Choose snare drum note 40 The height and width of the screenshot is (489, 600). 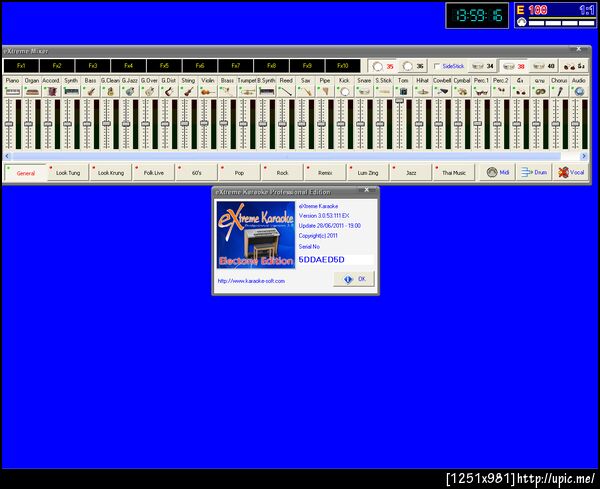coord(543,66)
